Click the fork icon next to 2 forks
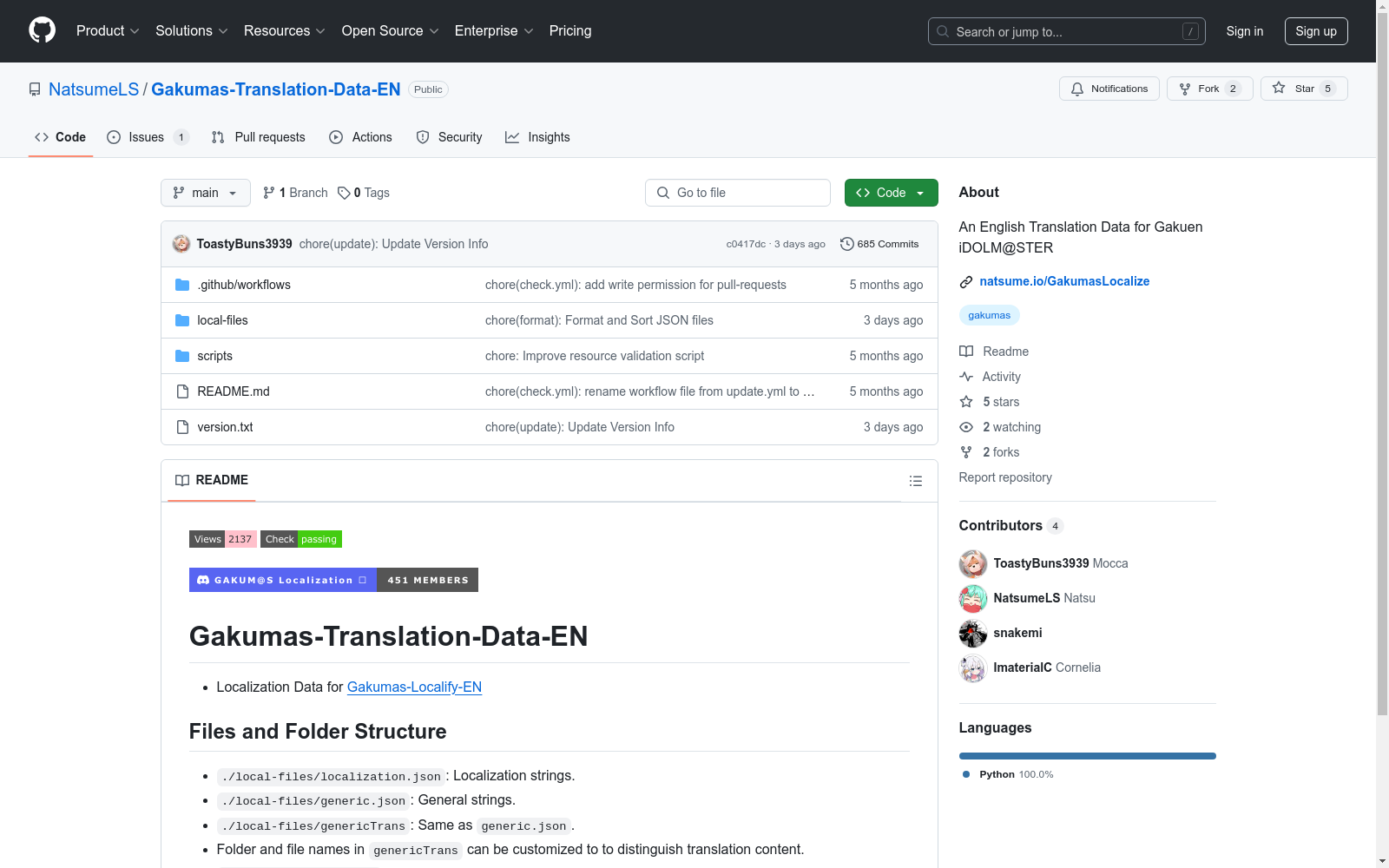Image resolution: width=1389 pixels, height=868 pixels. [966, 452]
